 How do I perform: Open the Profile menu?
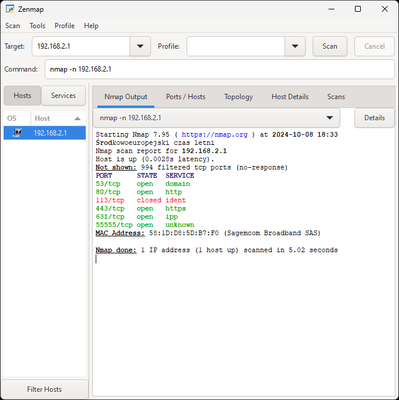click(65, 26)
